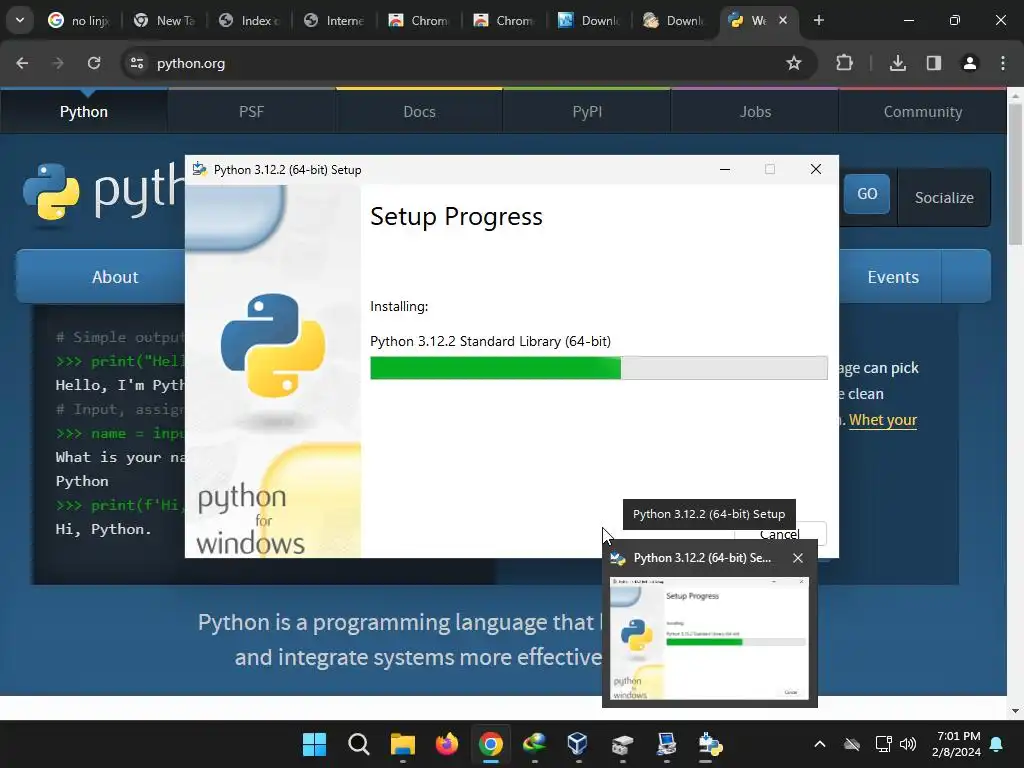The height and width of the screenshot is (768, 1024).
Task: Bookmark this page with the star
Action: point(793,63)
